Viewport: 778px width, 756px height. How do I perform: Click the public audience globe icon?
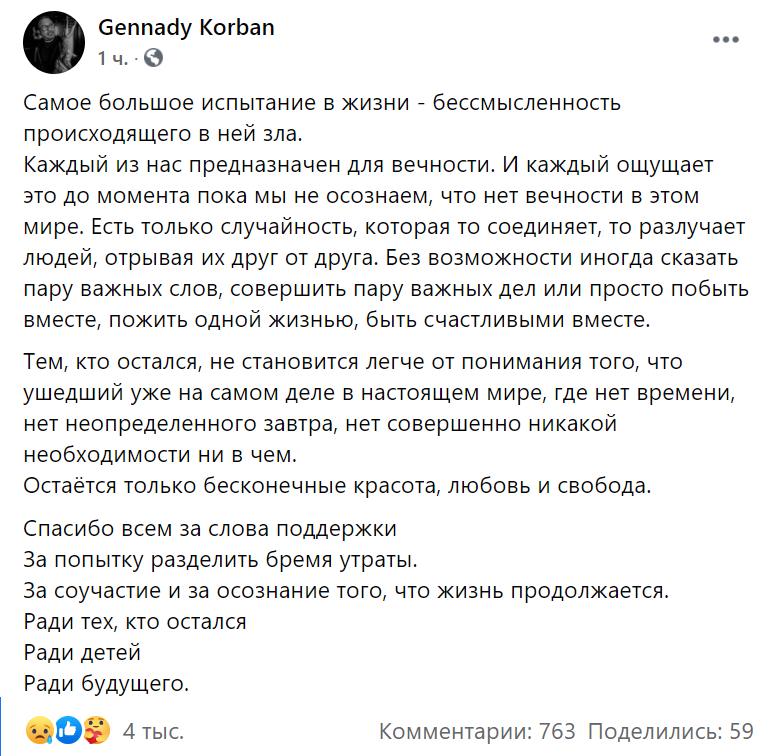[x=154, y=58]
